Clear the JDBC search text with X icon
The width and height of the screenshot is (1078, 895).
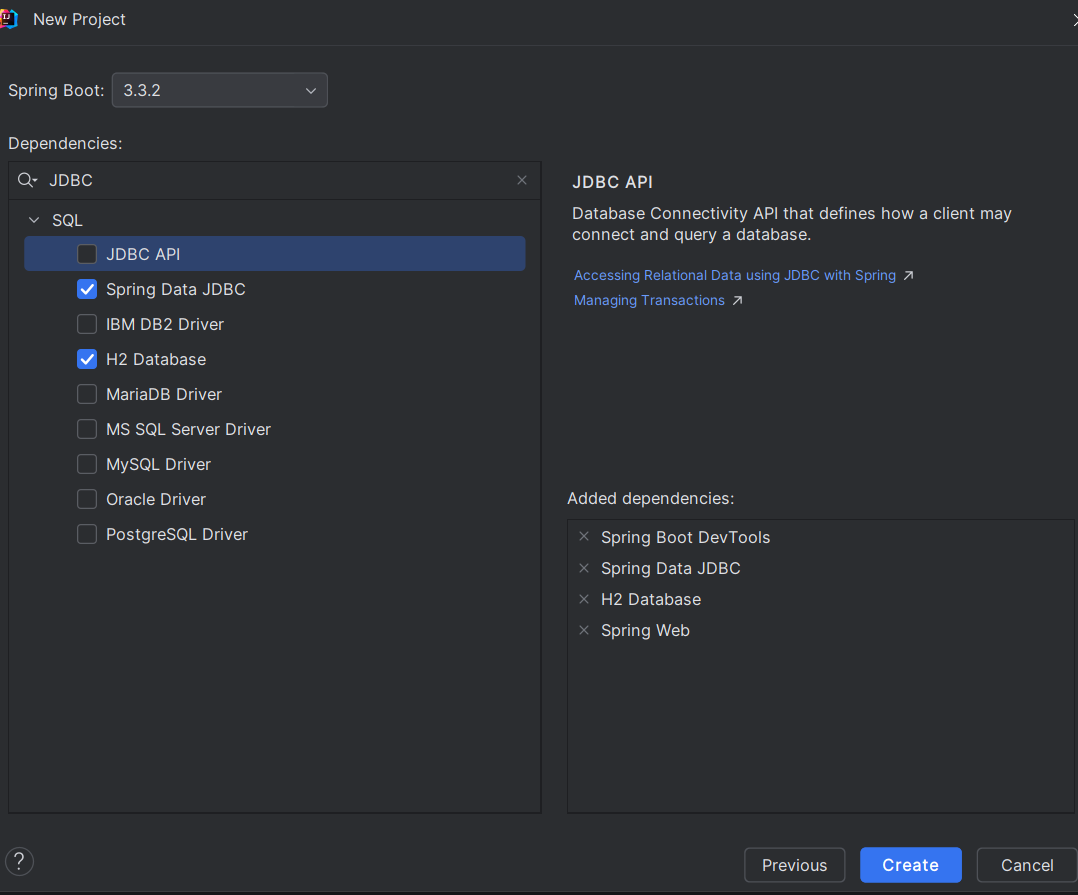pos(522,180)
